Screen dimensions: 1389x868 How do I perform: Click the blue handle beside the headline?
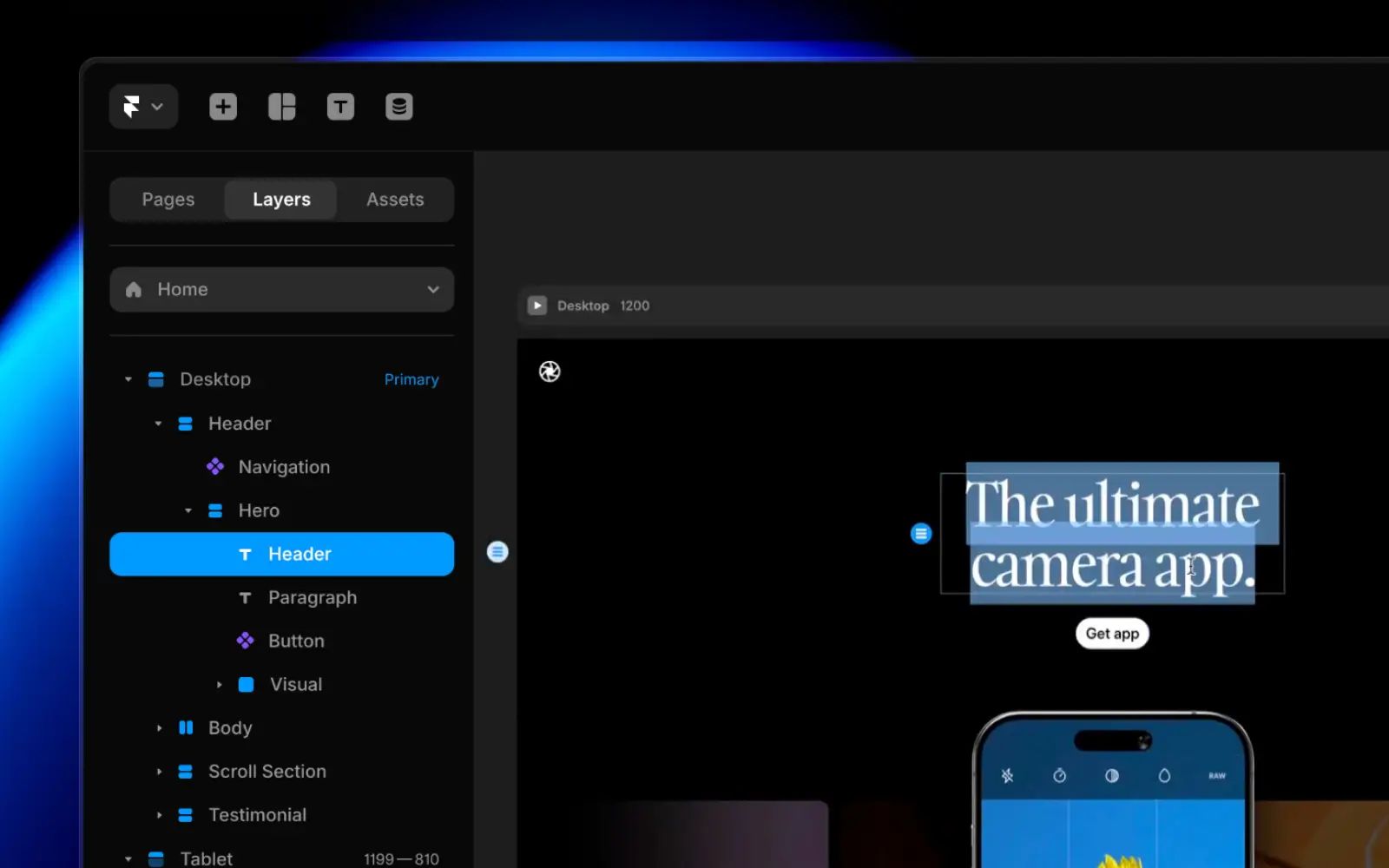(921, 534)
